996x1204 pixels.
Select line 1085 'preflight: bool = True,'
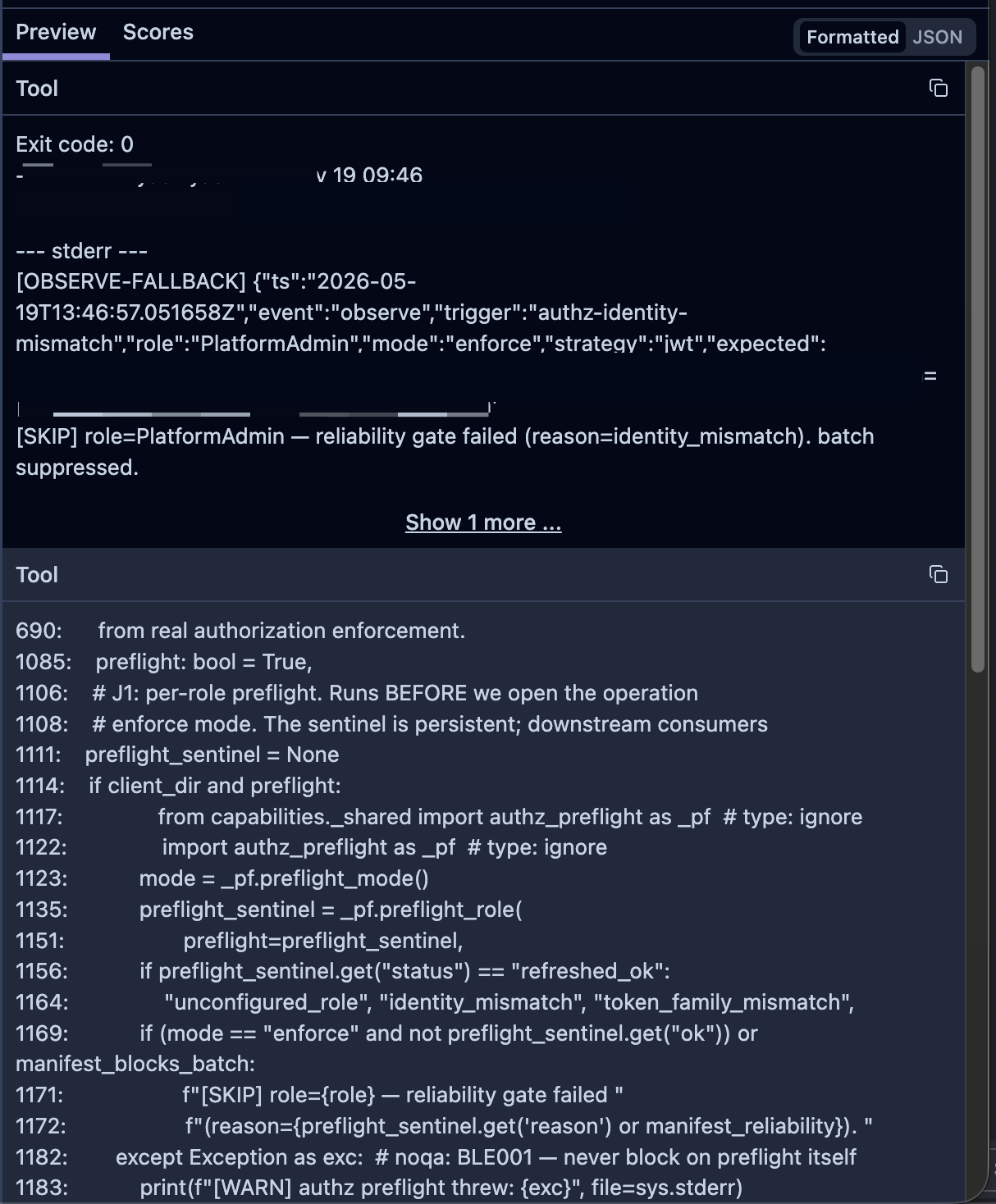click(x=164, y=662)
